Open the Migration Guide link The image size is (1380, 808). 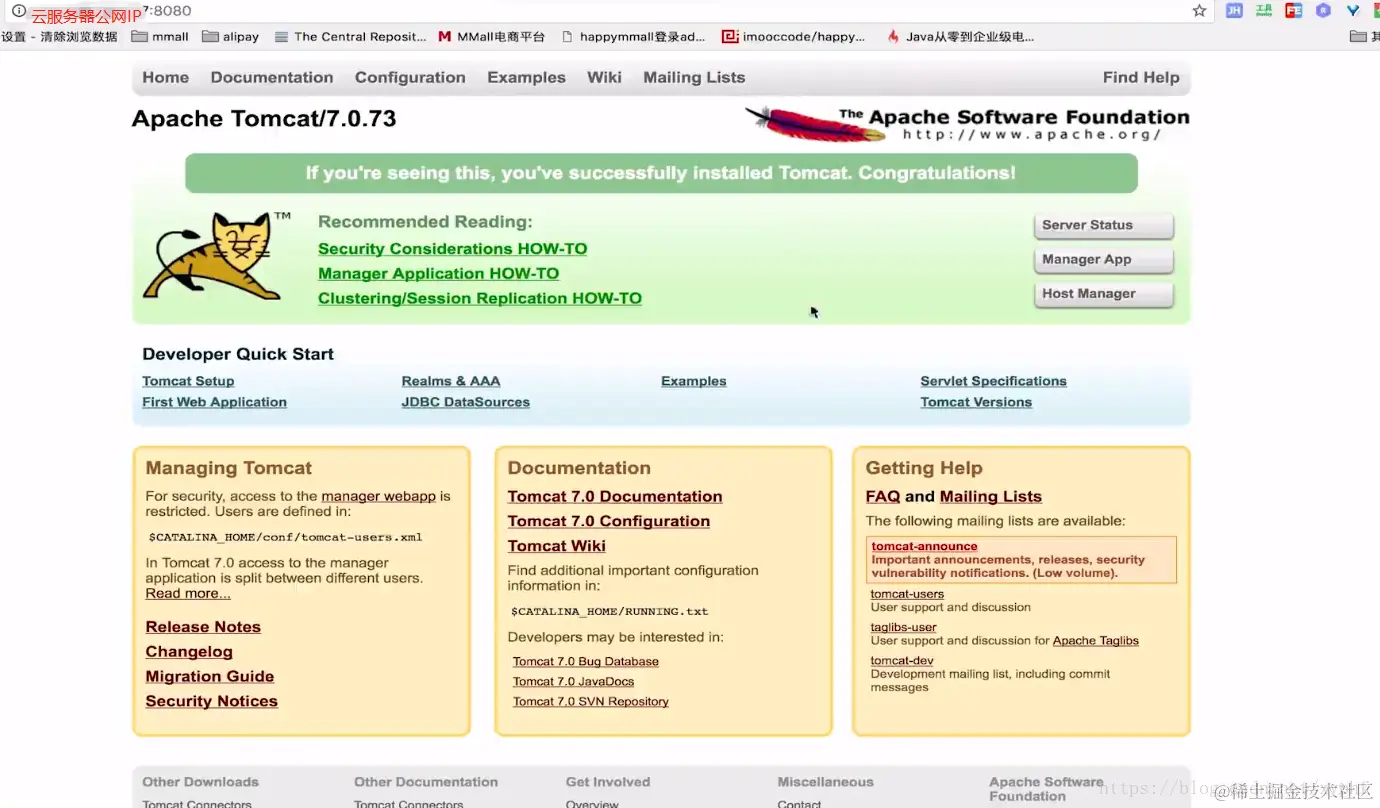click(210, 677)
